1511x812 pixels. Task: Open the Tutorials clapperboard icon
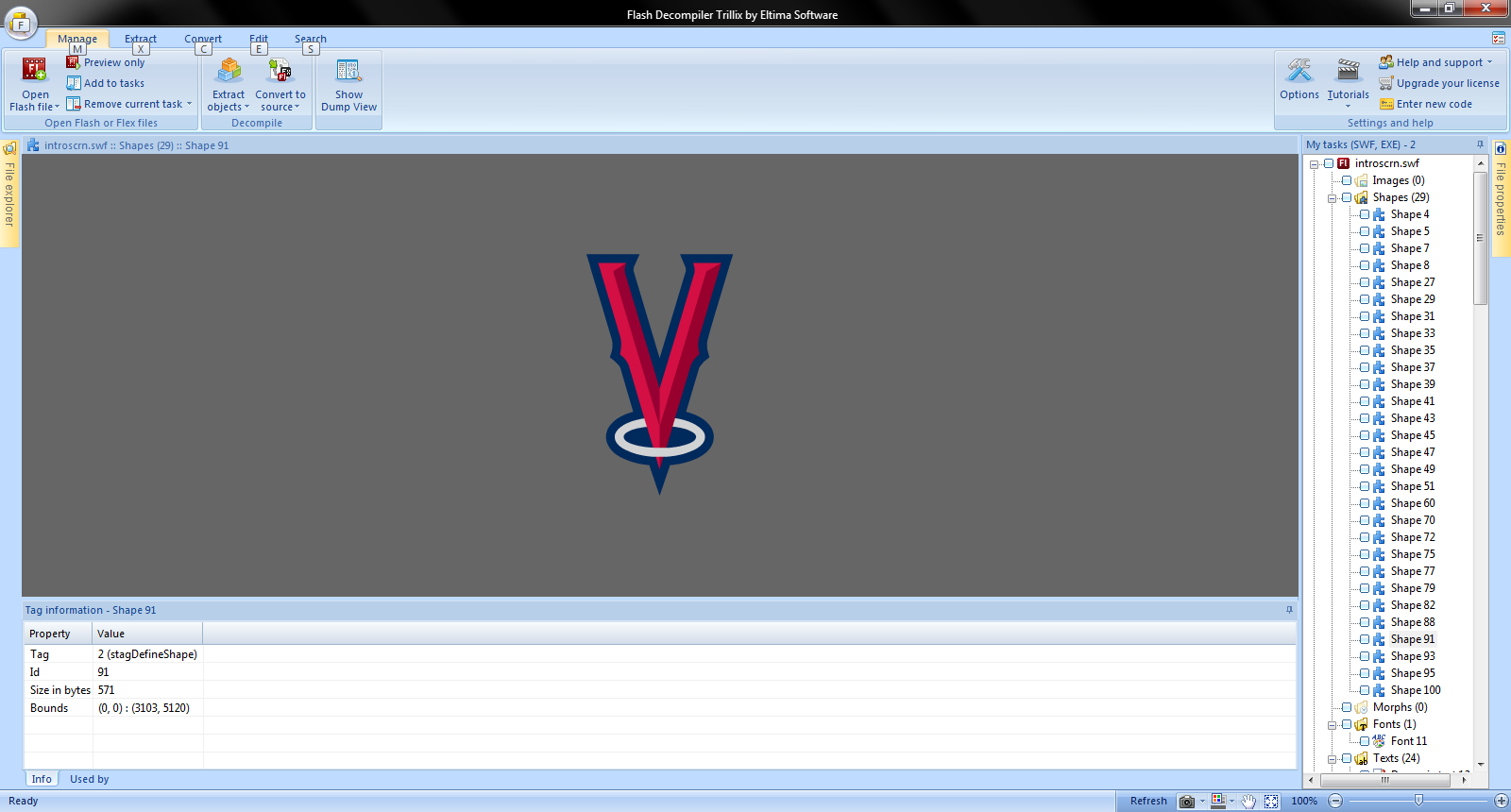(1348, 72)
